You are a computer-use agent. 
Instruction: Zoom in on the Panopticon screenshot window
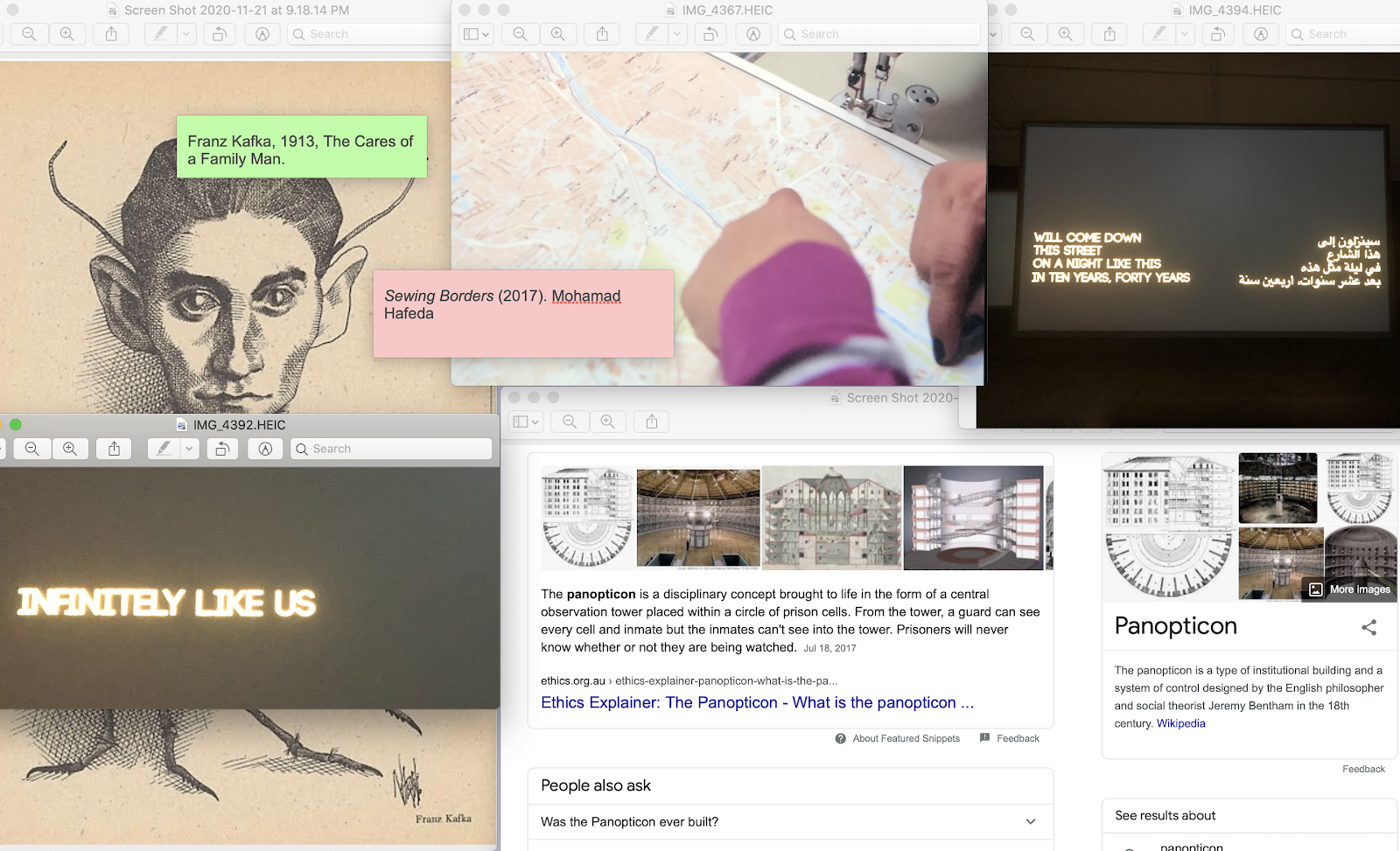(608, 422)
